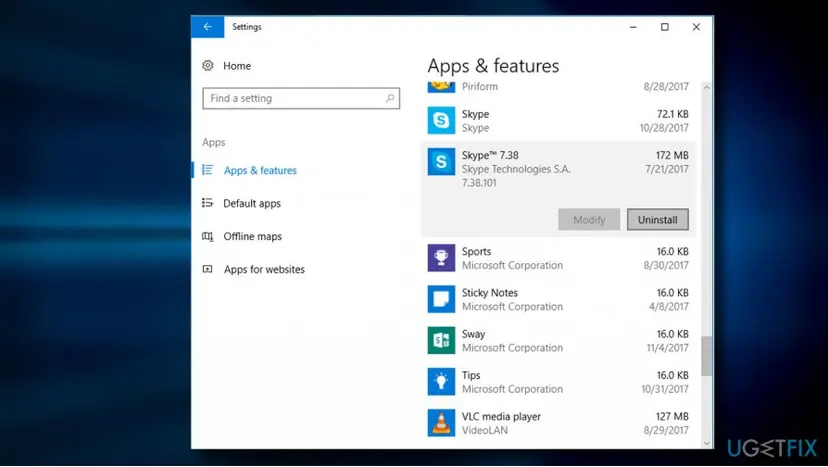Minimize the Settings window
Image resolution: width=828 pixels, height=467 pixels.
tap(633, 27)
